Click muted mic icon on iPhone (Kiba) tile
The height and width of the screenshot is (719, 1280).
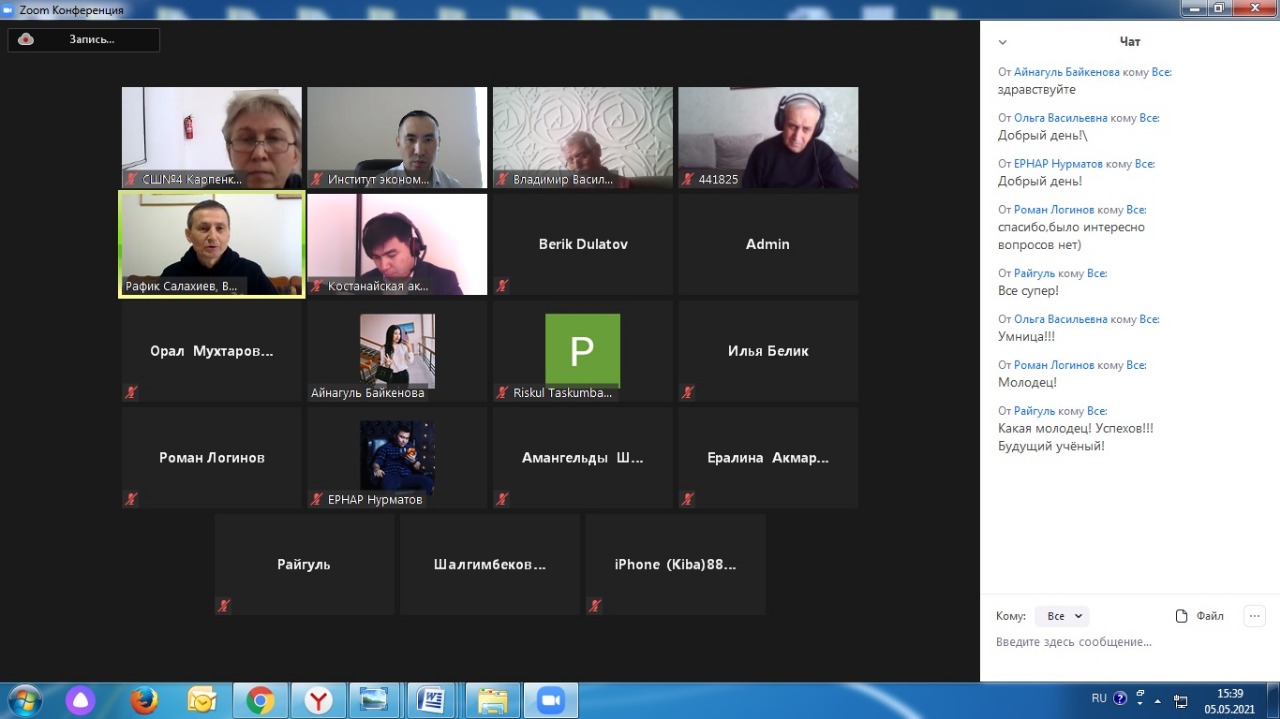[x=595, y=605]
